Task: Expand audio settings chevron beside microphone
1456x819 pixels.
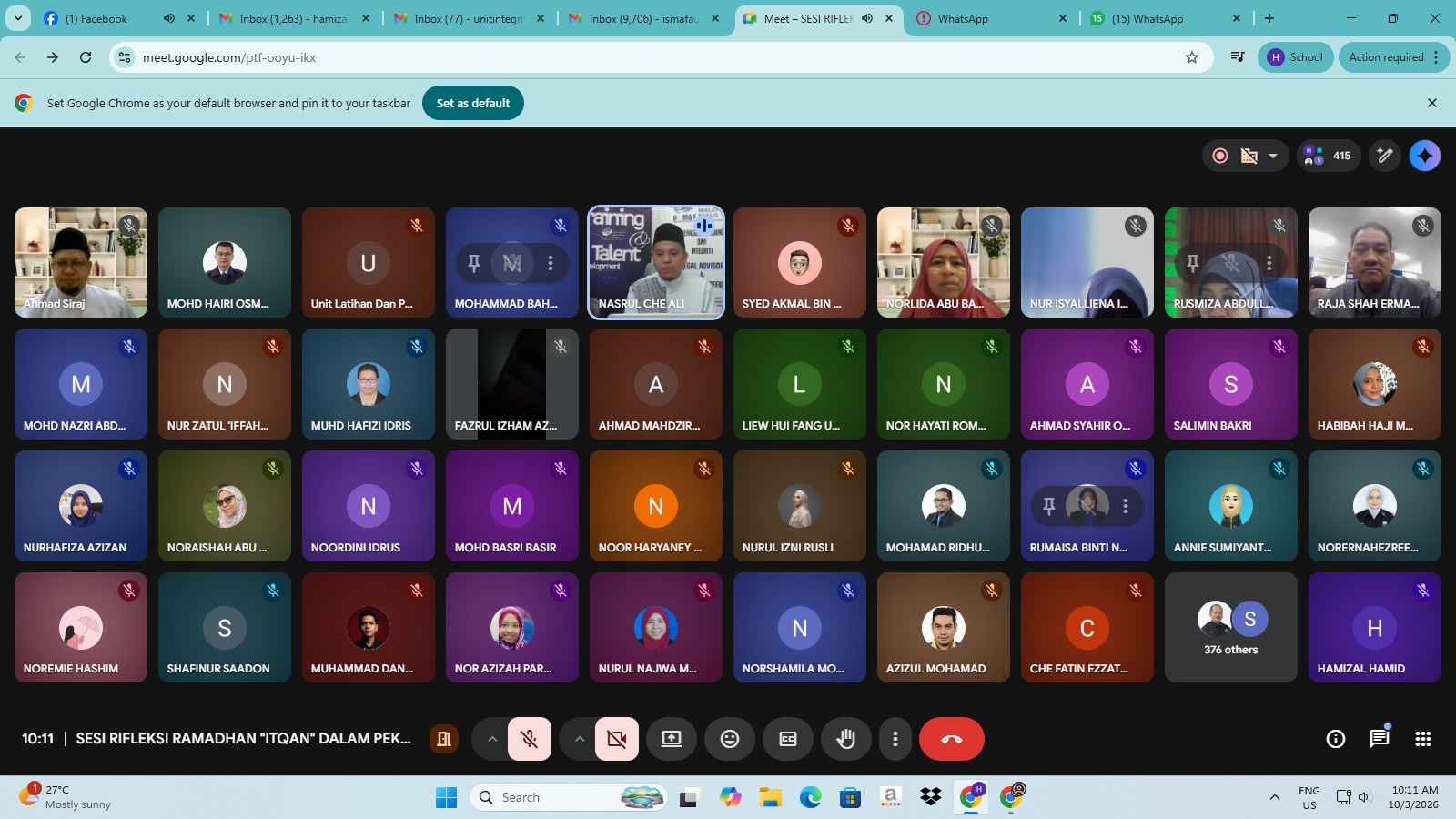Action: 491,739
